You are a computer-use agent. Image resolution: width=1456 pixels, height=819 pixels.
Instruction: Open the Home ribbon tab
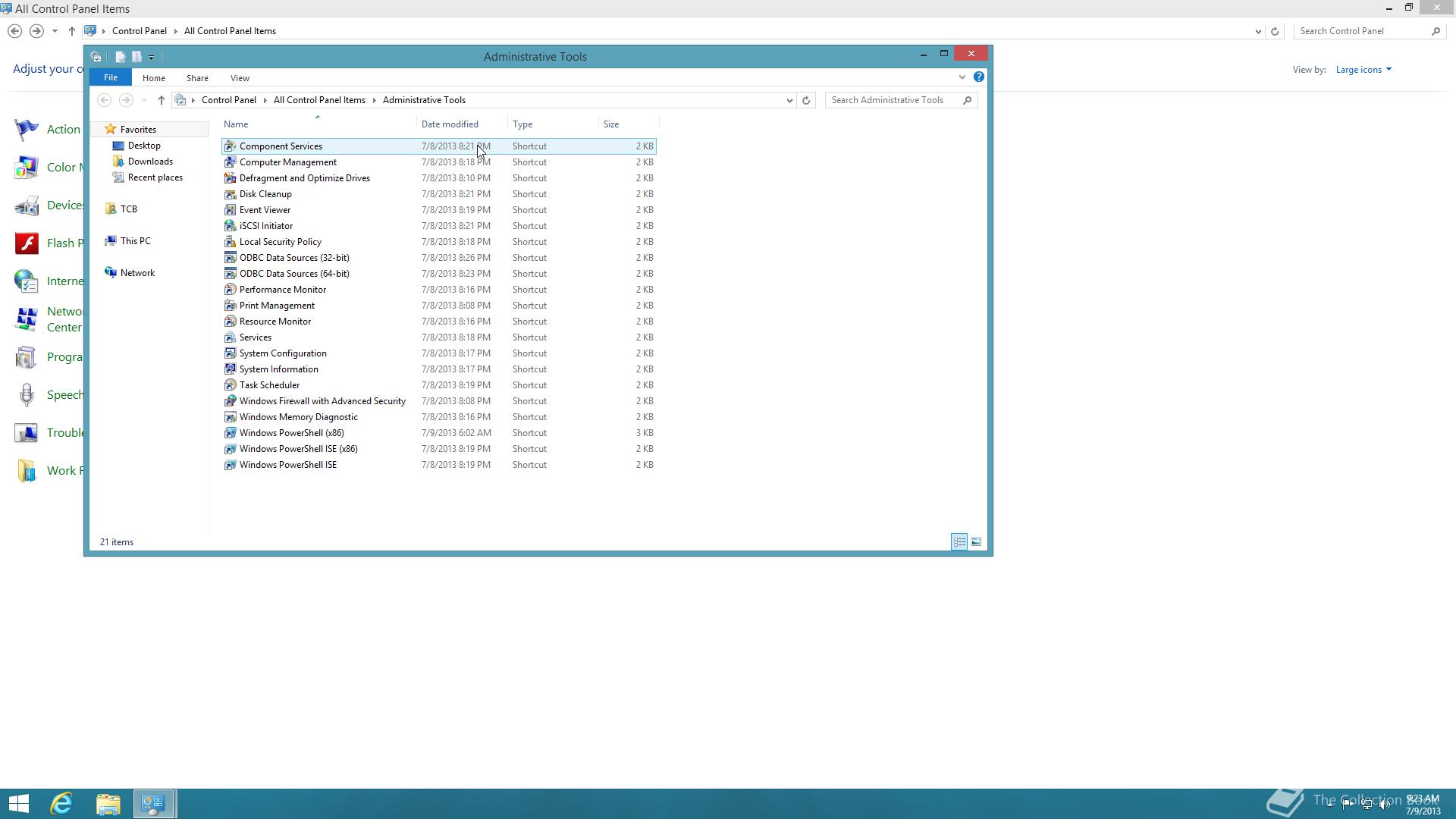coord(153,78)
